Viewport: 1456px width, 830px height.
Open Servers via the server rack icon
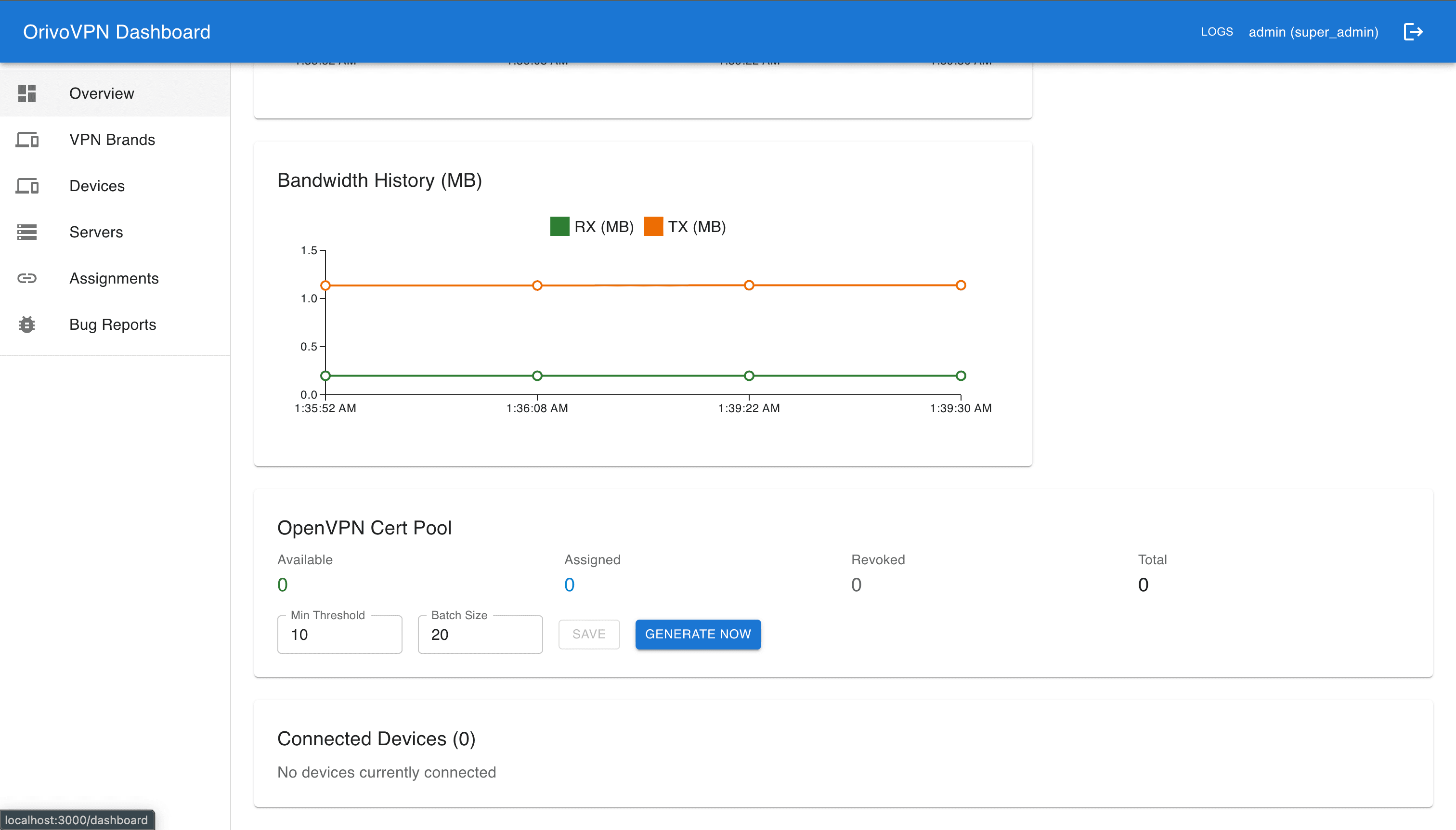click(x=27, y=232)
